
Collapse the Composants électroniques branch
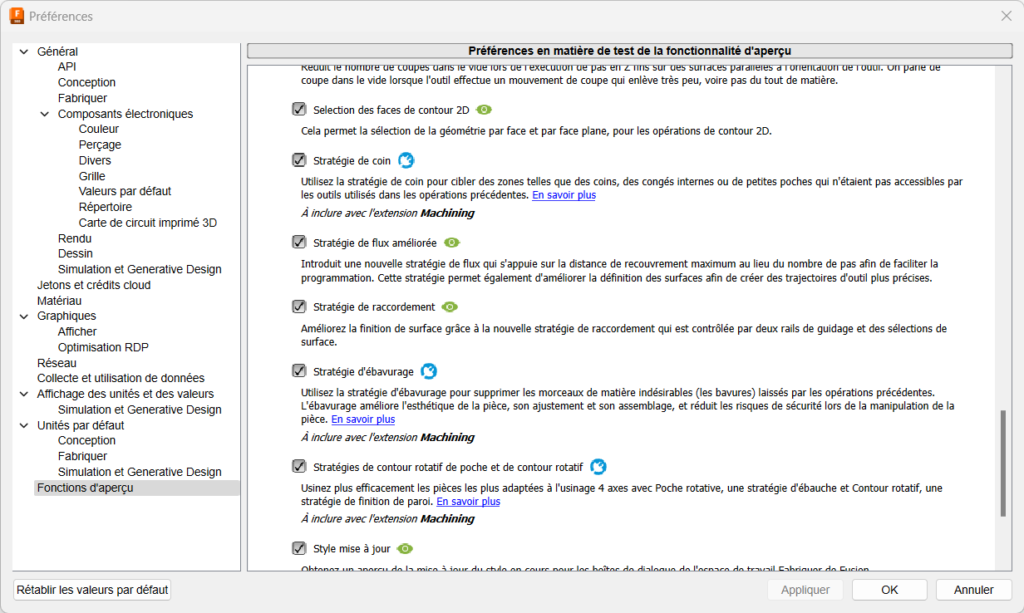[x=45, y=114]
